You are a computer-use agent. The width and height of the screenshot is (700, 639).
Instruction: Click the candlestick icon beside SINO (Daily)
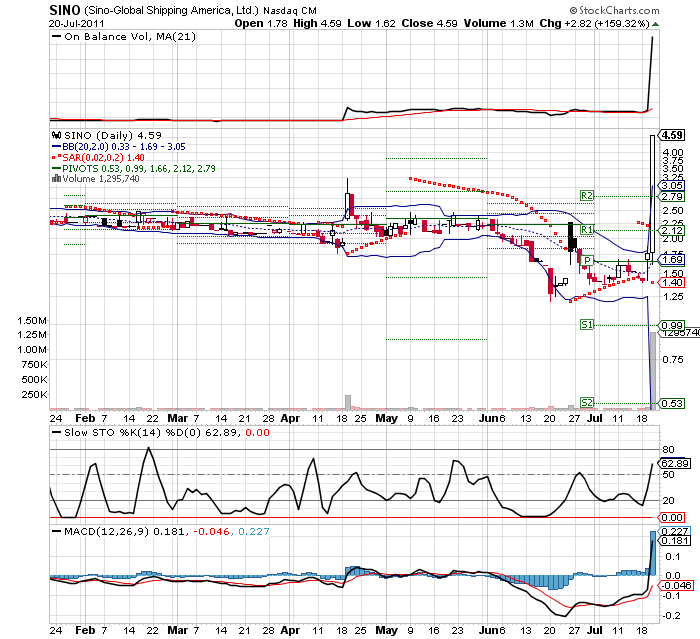pos(56,135)
